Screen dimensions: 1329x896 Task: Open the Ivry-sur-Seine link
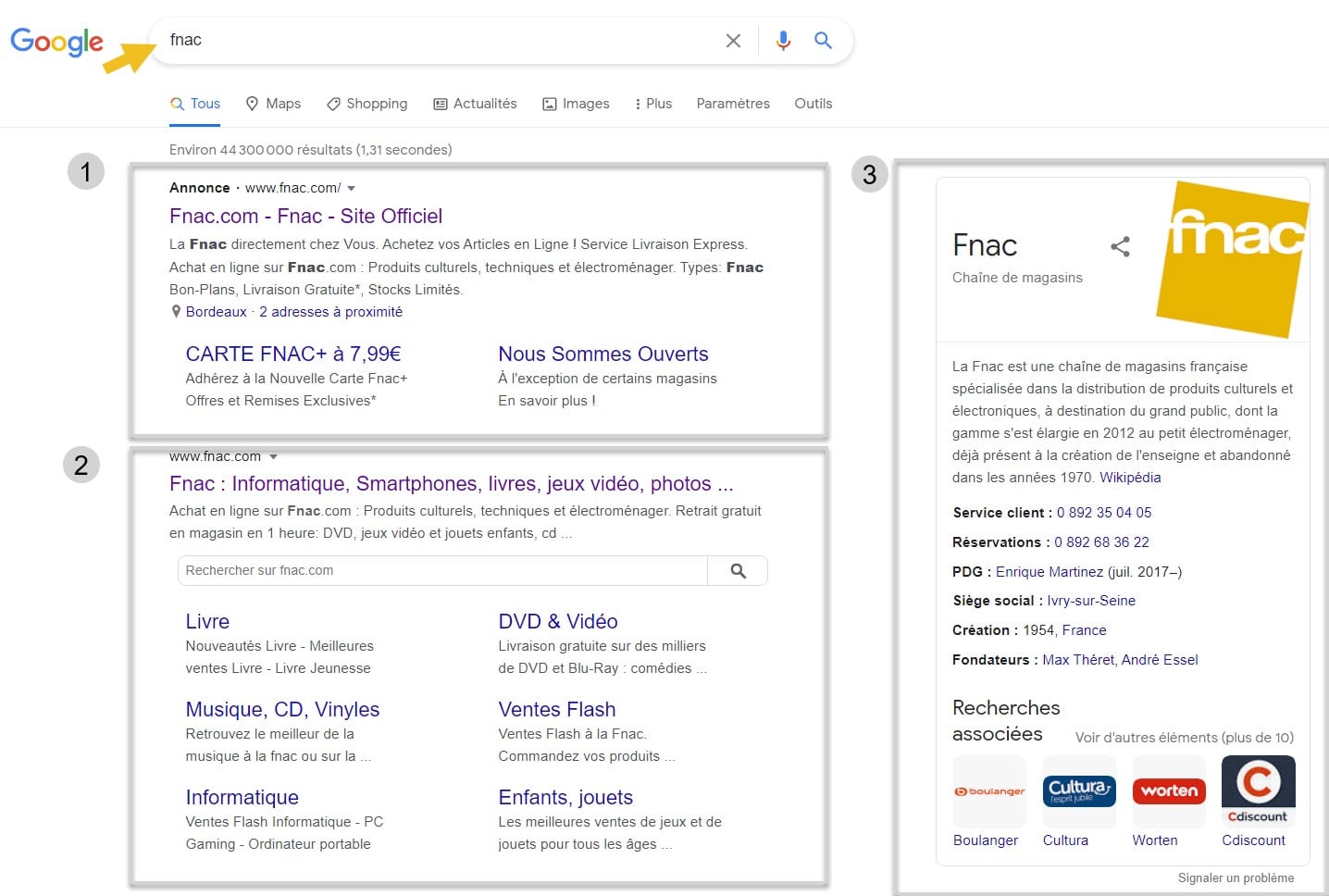[x=1091, y=601]
